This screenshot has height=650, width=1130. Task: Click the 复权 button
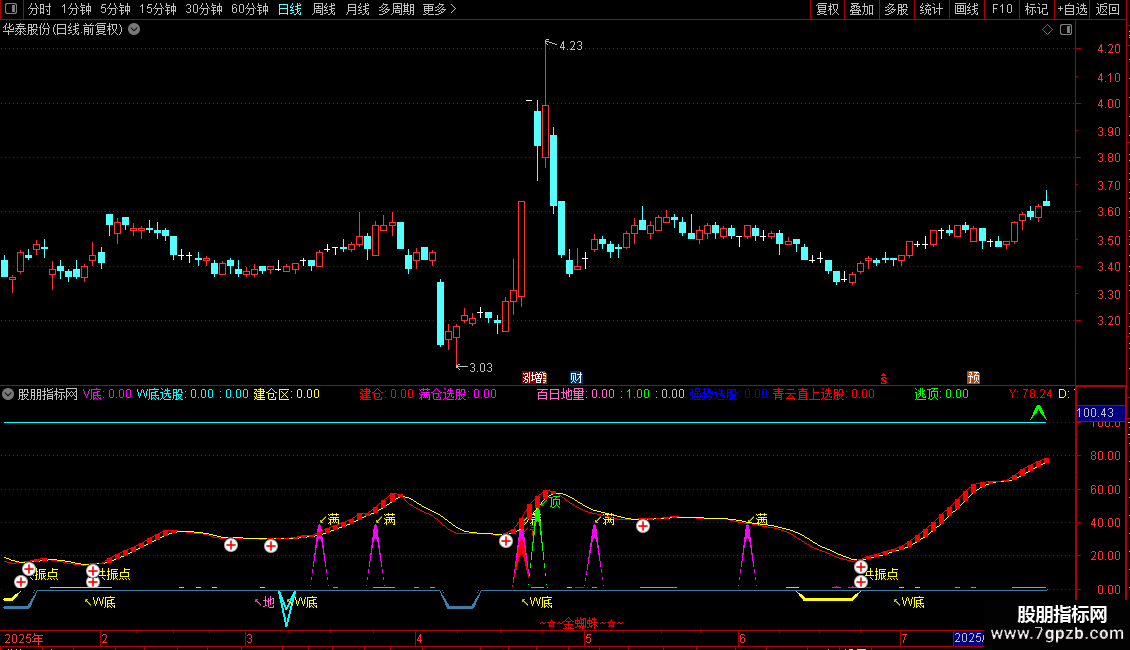coord(827,9)
